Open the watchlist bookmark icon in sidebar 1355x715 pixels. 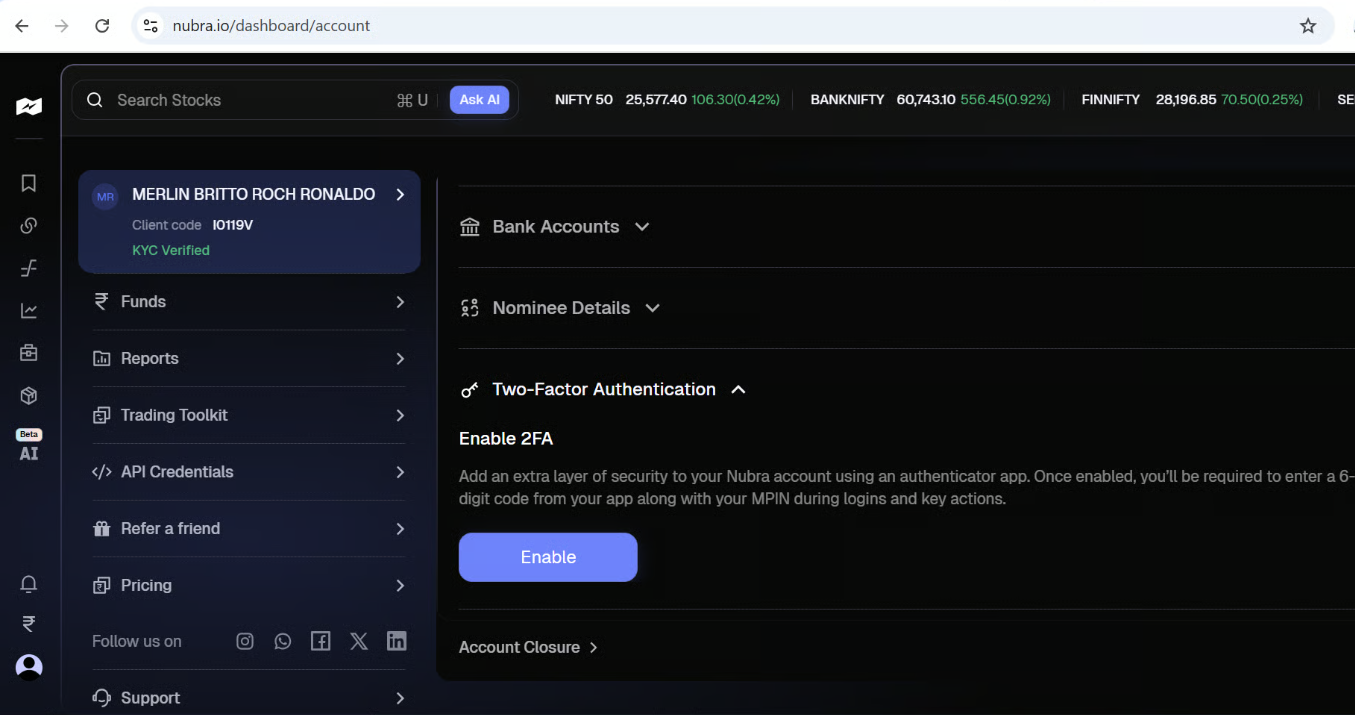point(29,183)
